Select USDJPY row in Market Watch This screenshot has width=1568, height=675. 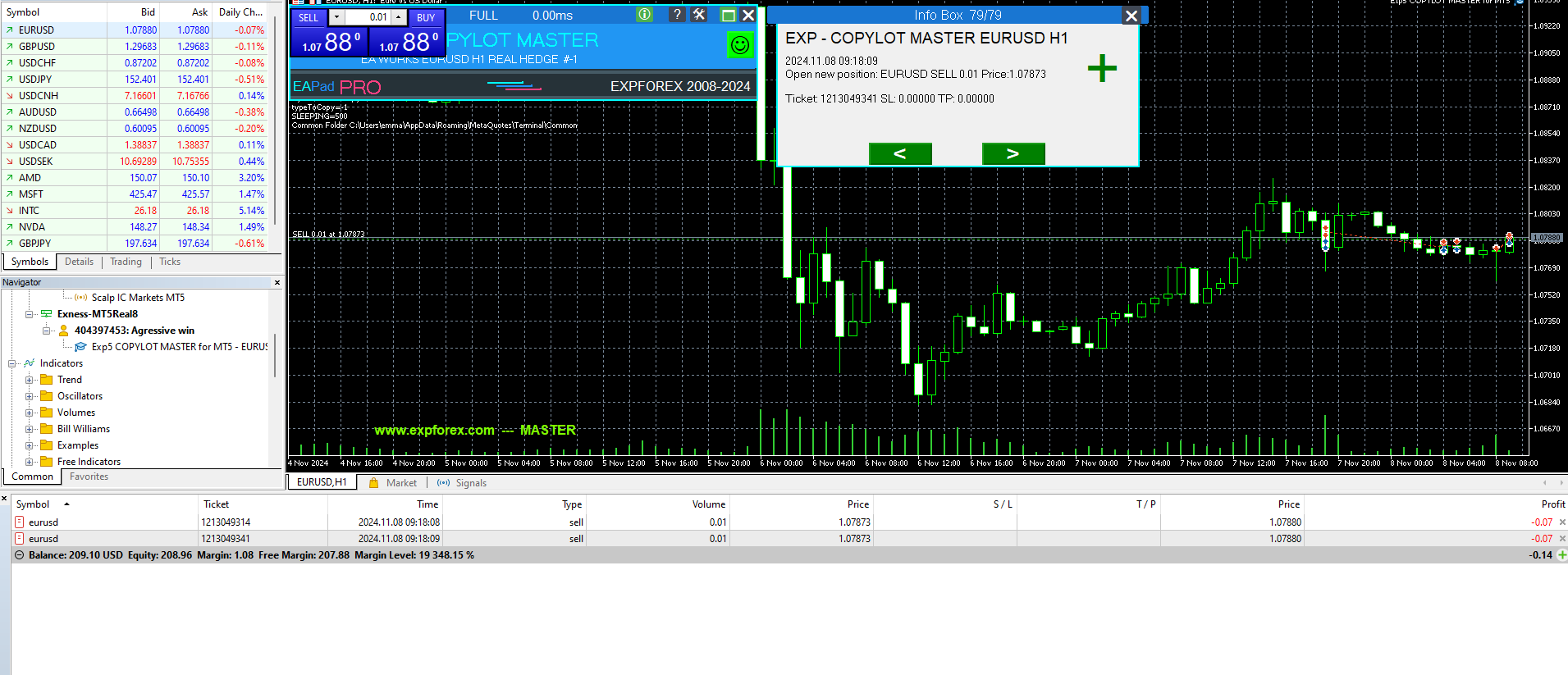[135, 80]
